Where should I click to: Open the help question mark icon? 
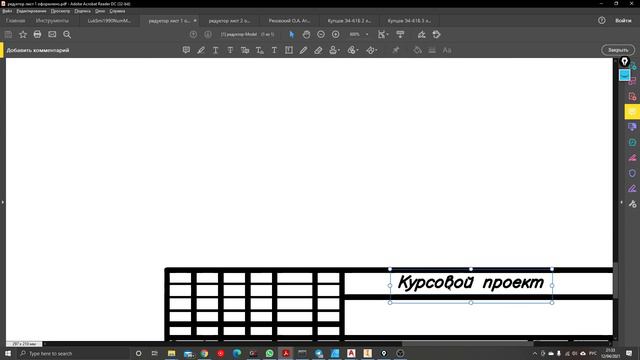602,20
